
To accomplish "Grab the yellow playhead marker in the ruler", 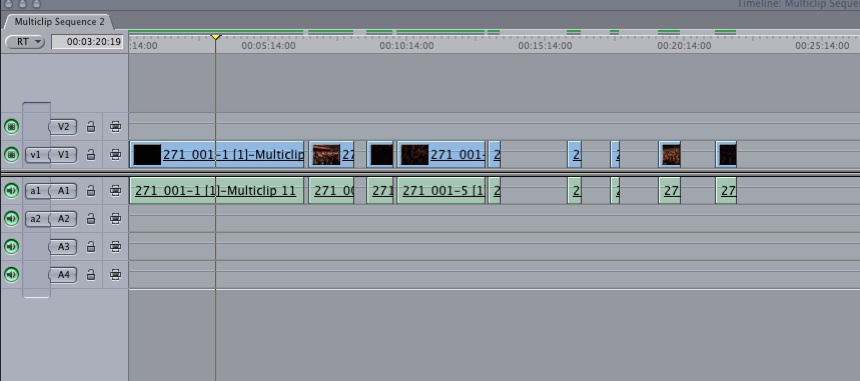I will tap(216, 37).
